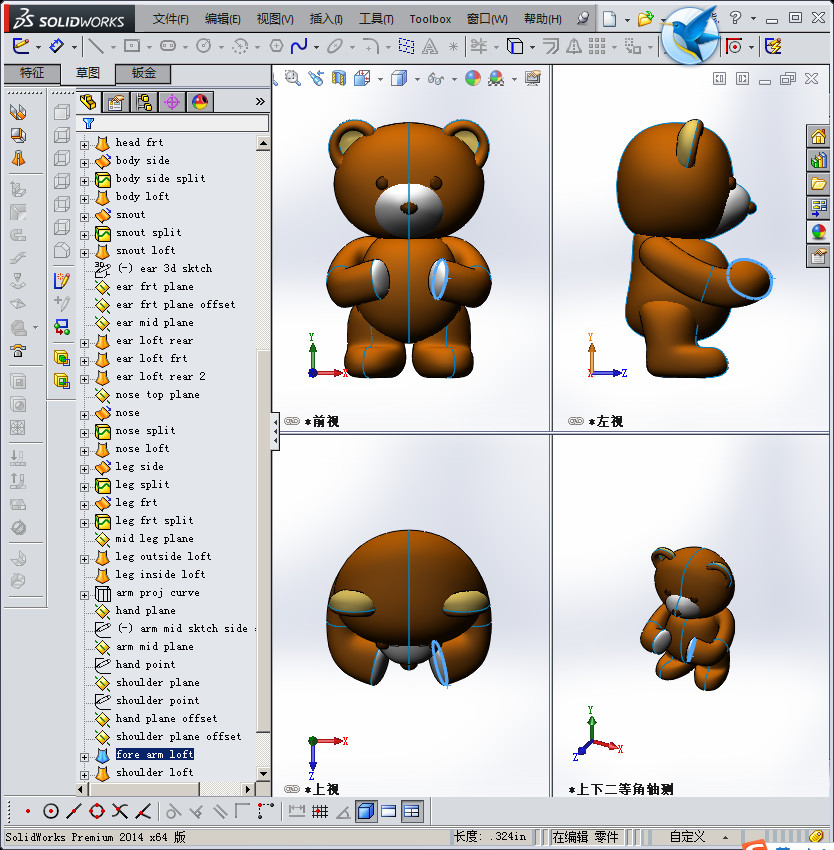Select the Circle sketch tool
The height and width of the screenshot is (850, 834).
click(x=204, y=46)
